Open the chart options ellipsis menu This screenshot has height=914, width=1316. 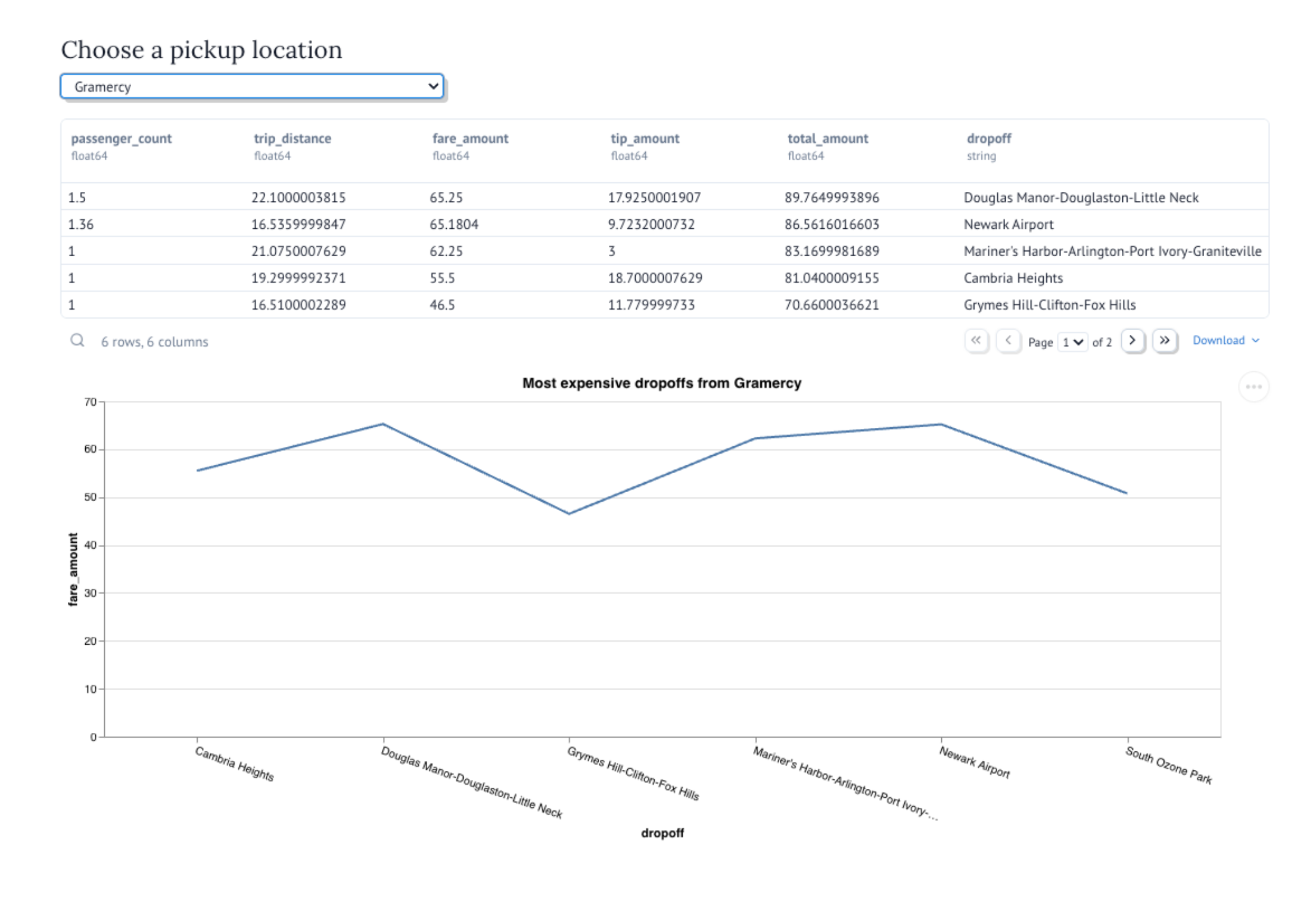[x=1253, y=386]
